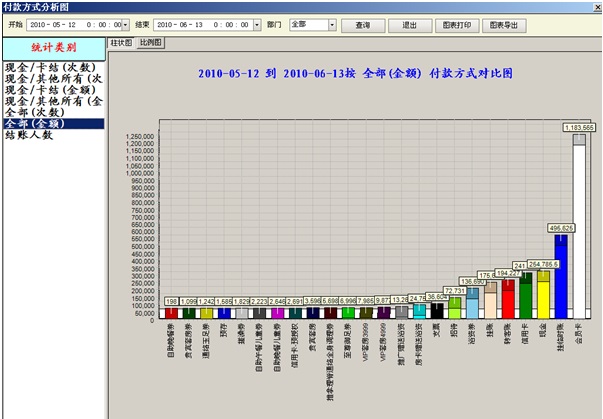This screenshot has width=603, height=419.
Task: Click the 72,731 value label
Action: click(455, 291)
